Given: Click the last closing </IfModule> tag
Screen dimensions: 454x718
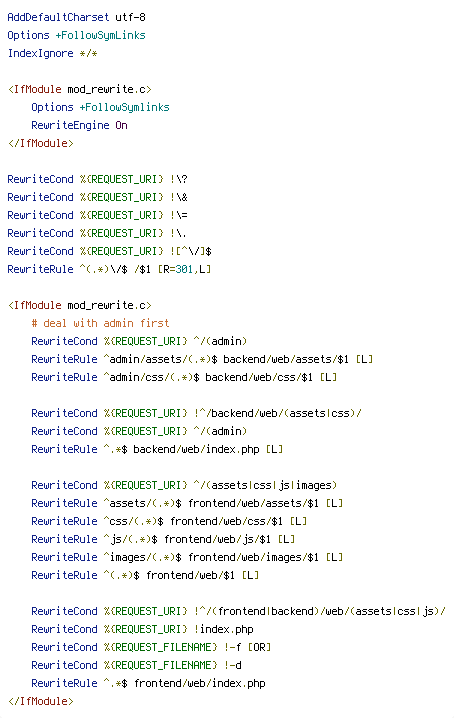Looking at the screenshot, I should 40,701.
